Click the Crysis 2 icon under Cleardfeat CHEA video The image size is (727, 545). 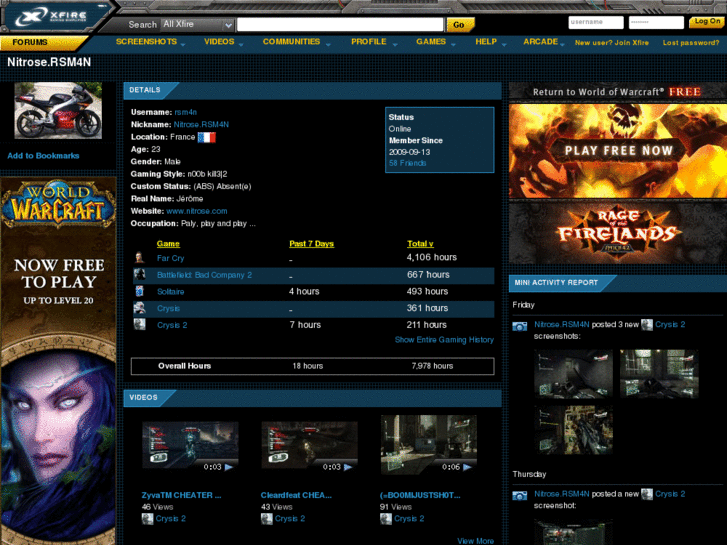point(267,519)
